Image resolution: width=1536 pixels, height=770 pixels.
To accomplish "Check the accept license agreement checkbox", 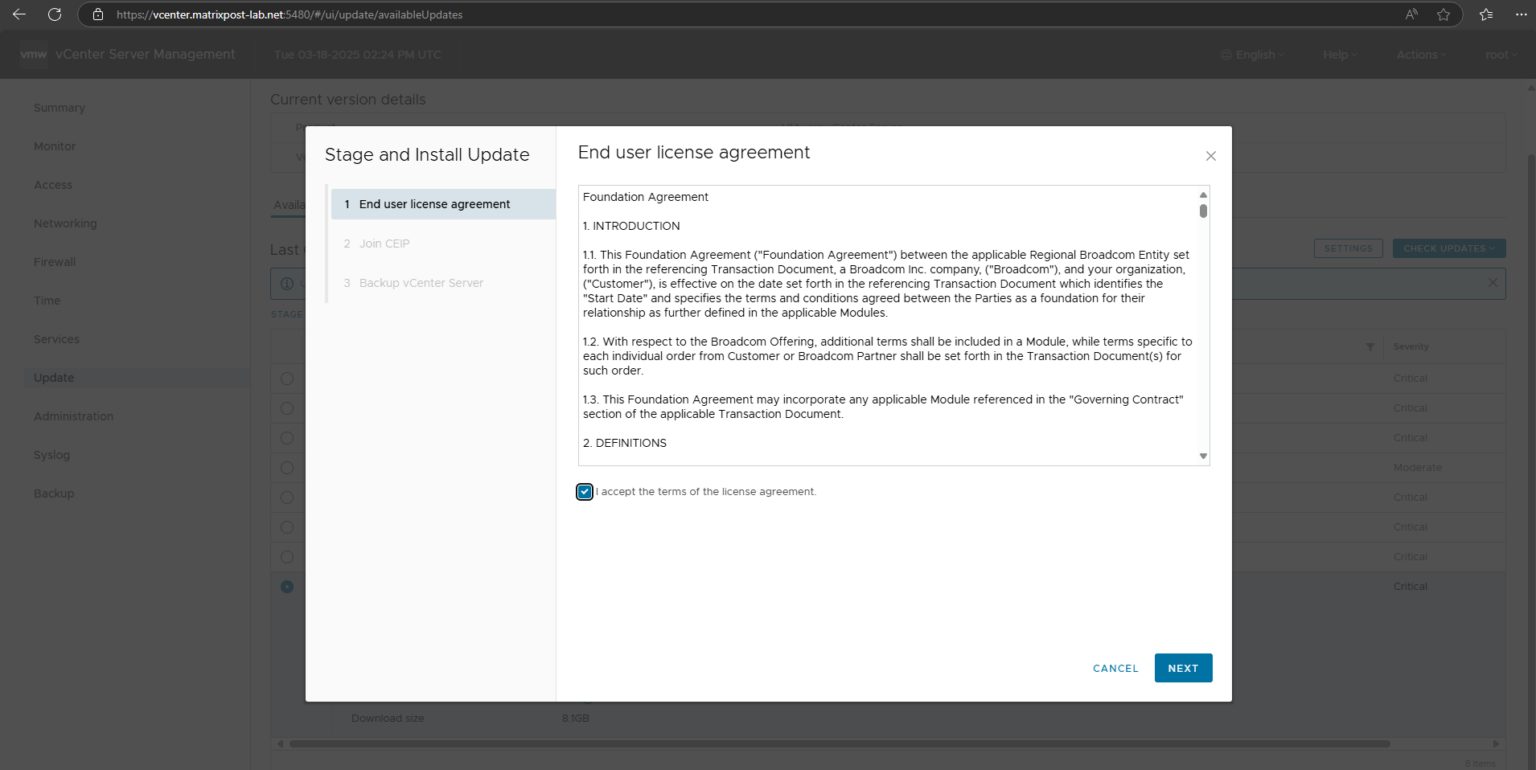I will pos(584,491).
